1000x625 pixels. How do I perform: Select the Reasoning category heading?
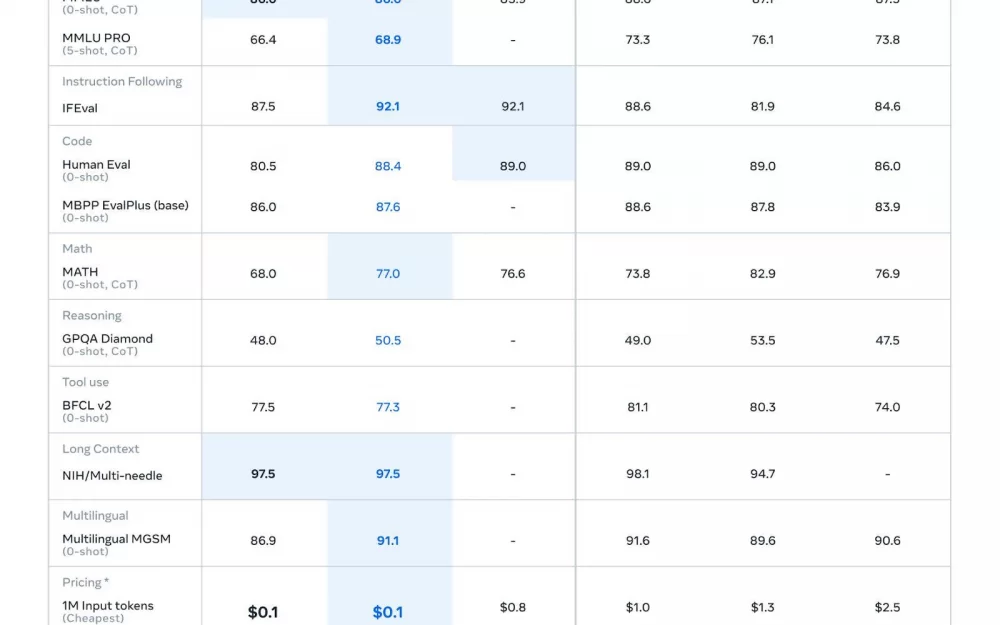tap(92, 316)
